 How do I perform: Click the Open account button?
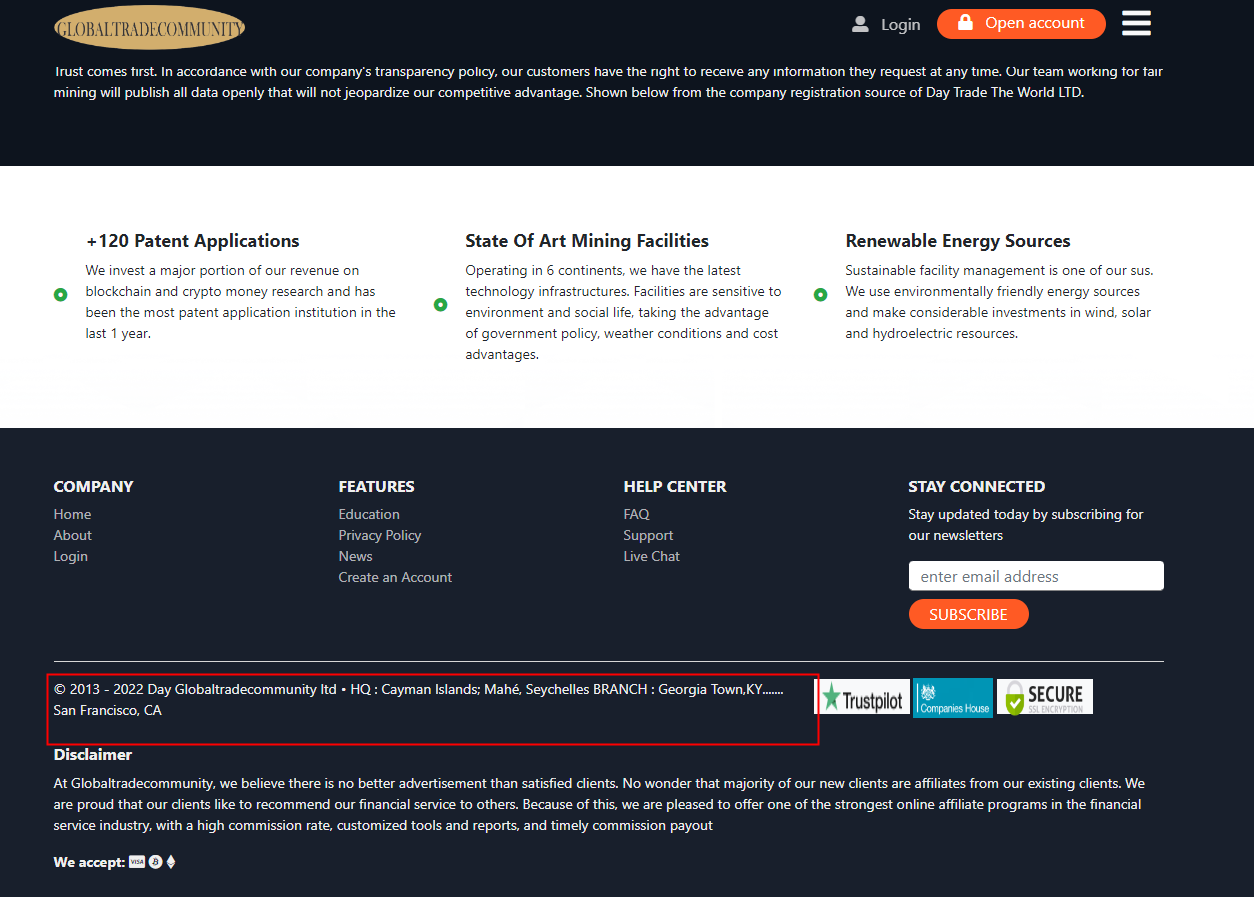click(x=1020, y=24)
